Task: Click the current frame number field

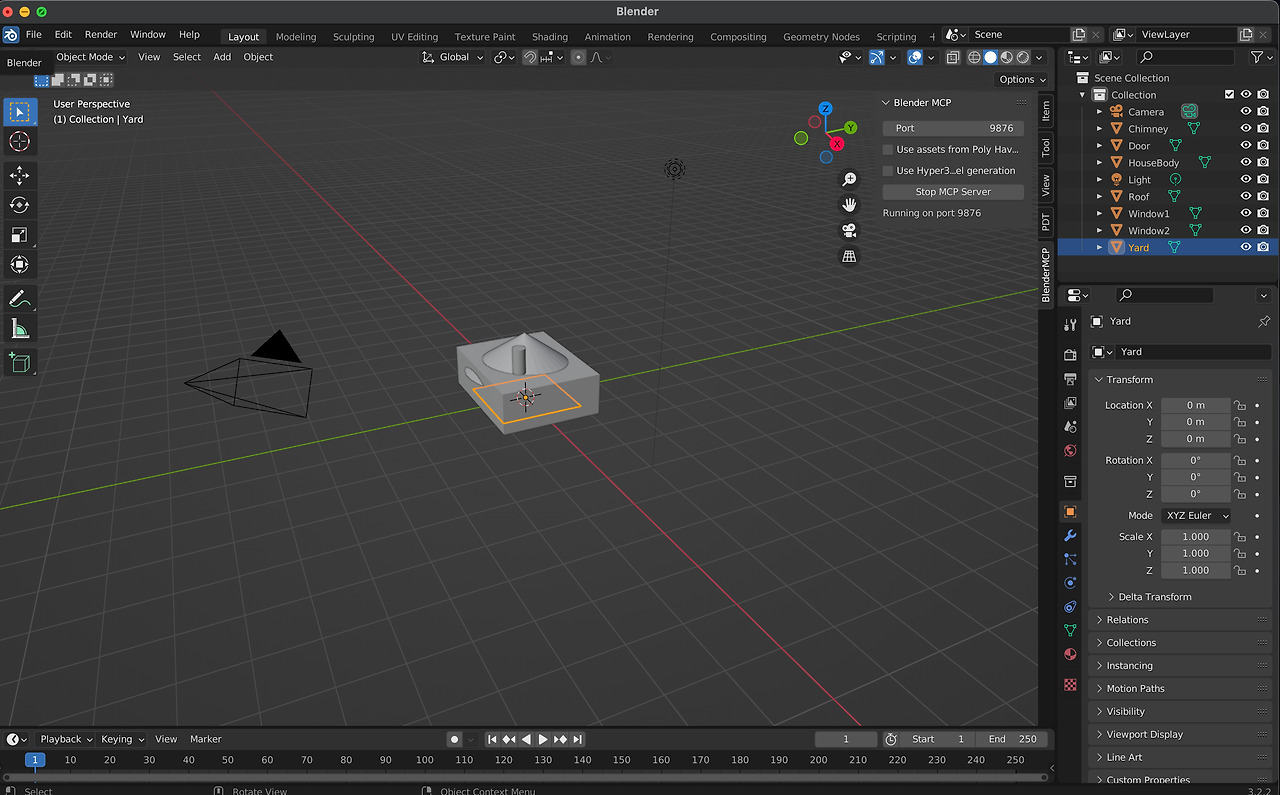Action: click(x=846, y=739)
